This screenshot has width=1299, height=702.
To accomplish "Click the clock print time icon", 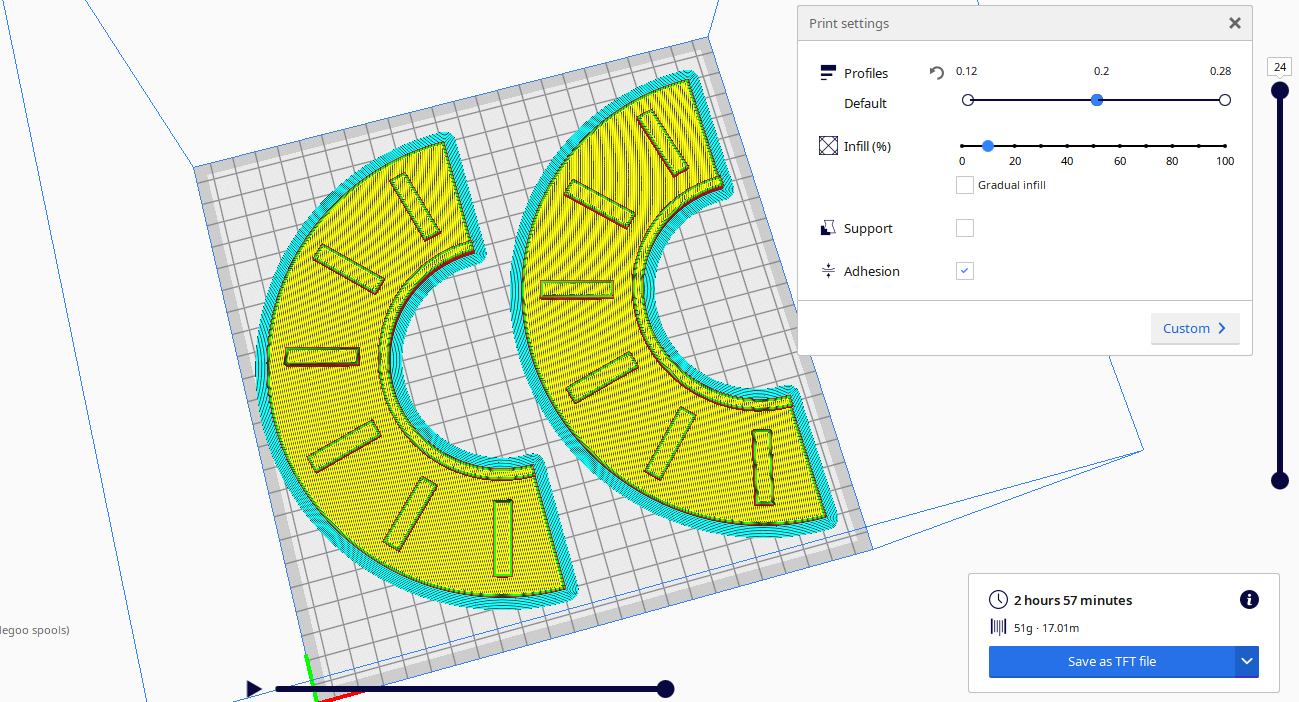I will (x=998, y=600).
